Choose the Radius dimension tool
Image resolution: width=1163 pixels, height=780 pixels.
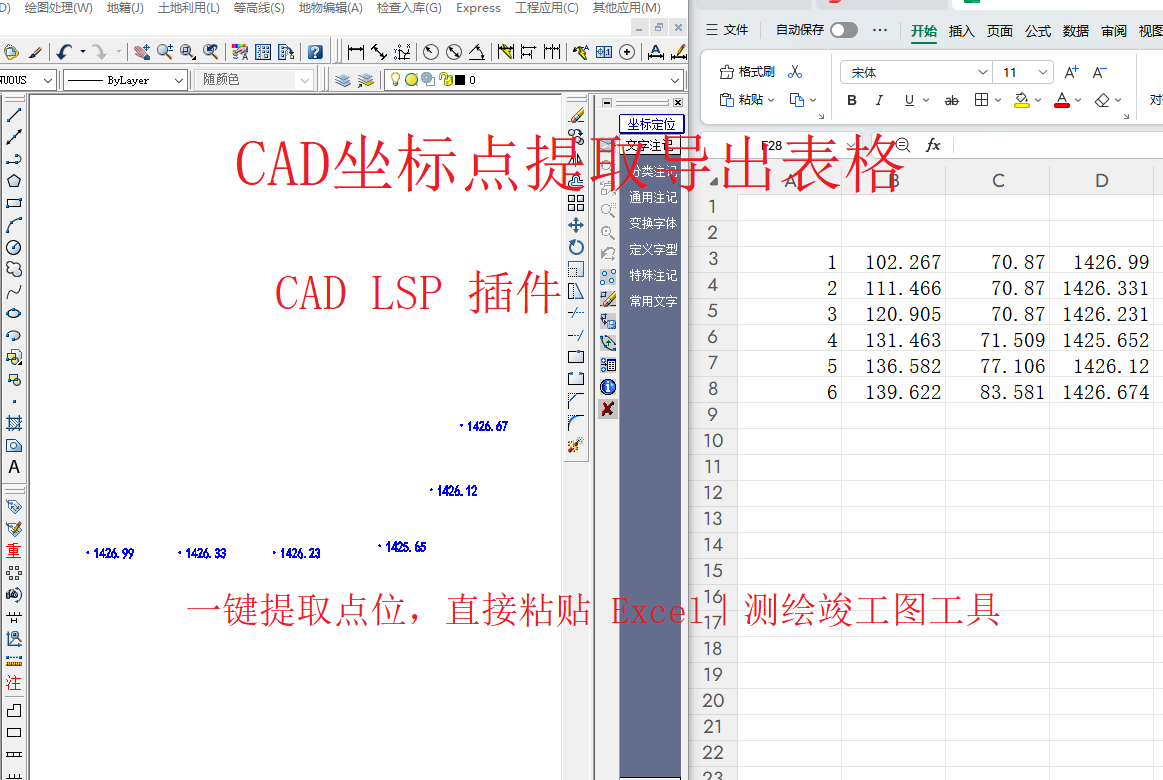[x=431, y=51]
